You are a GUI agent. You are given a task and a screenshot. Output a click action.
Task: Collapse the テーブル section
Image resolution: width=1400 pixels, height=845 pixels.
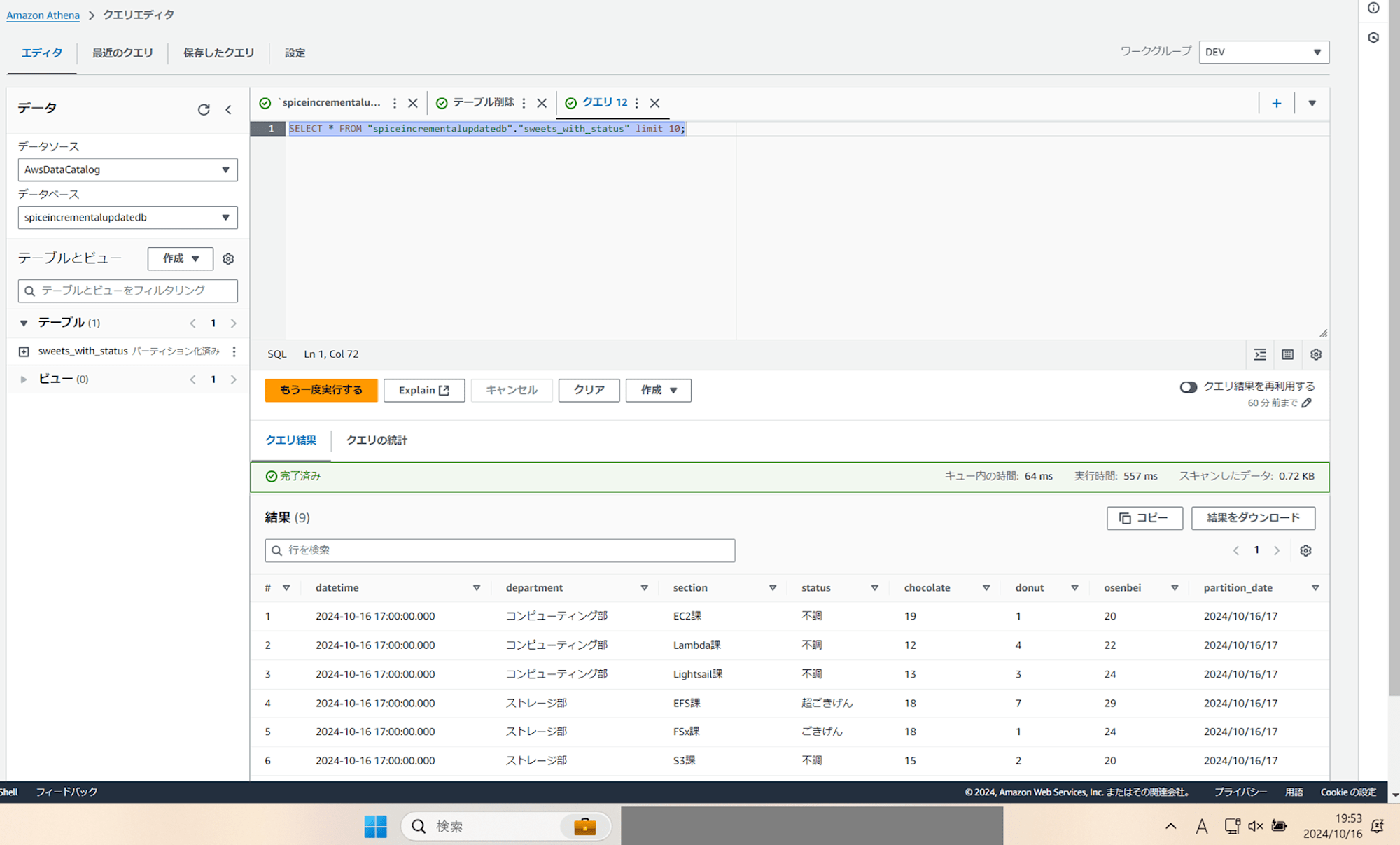coord(24,323)
